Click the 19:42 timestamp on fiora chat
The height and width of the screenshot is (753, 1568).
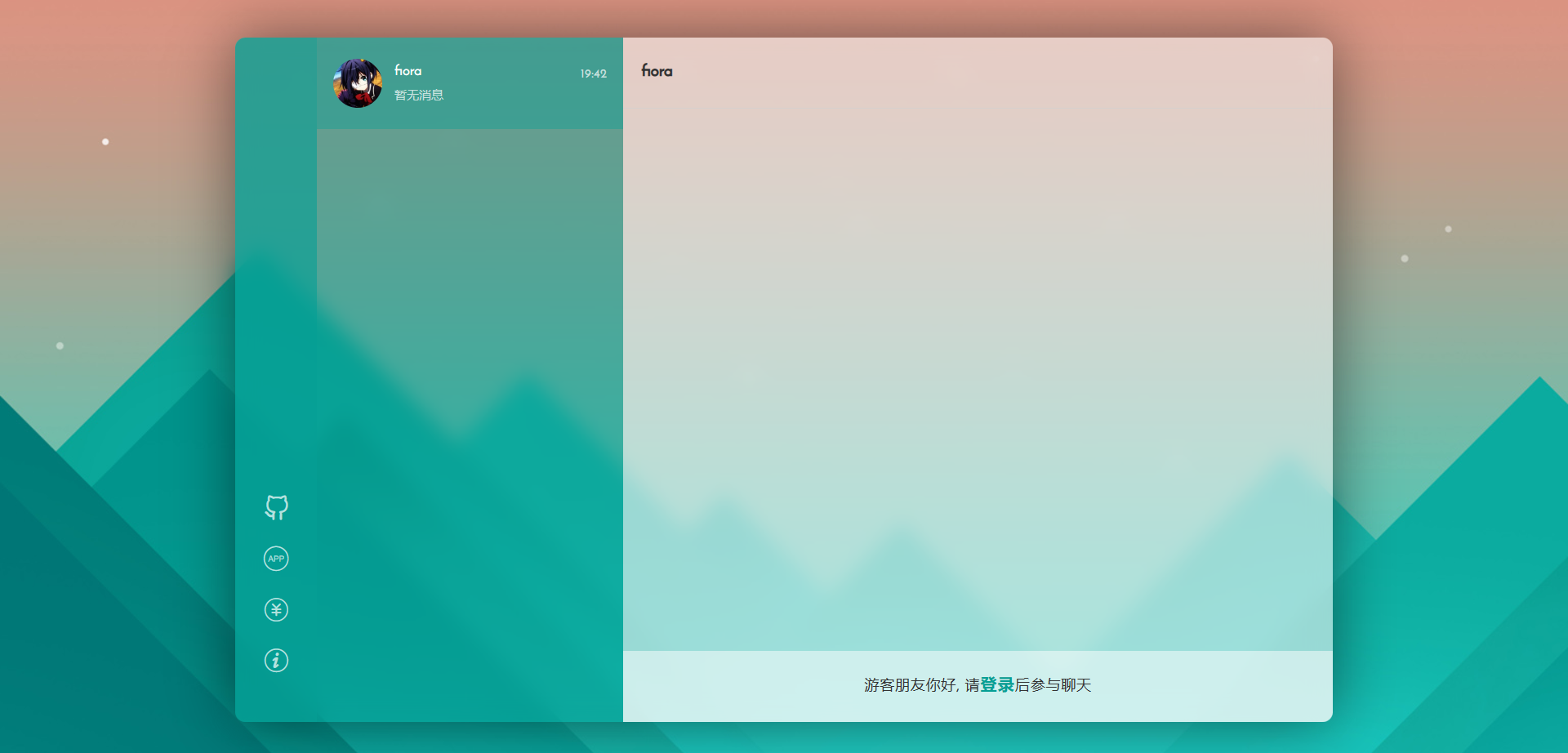pos(593,74)
